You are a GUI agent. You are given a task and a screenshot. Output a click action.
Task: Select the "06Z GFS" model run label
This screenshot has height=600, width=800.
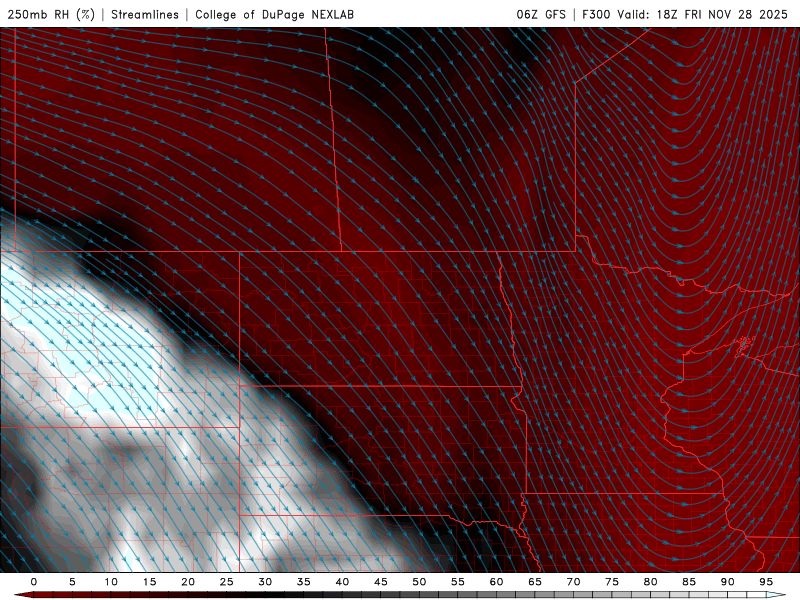pyautogui.click(x=541, y=14)
